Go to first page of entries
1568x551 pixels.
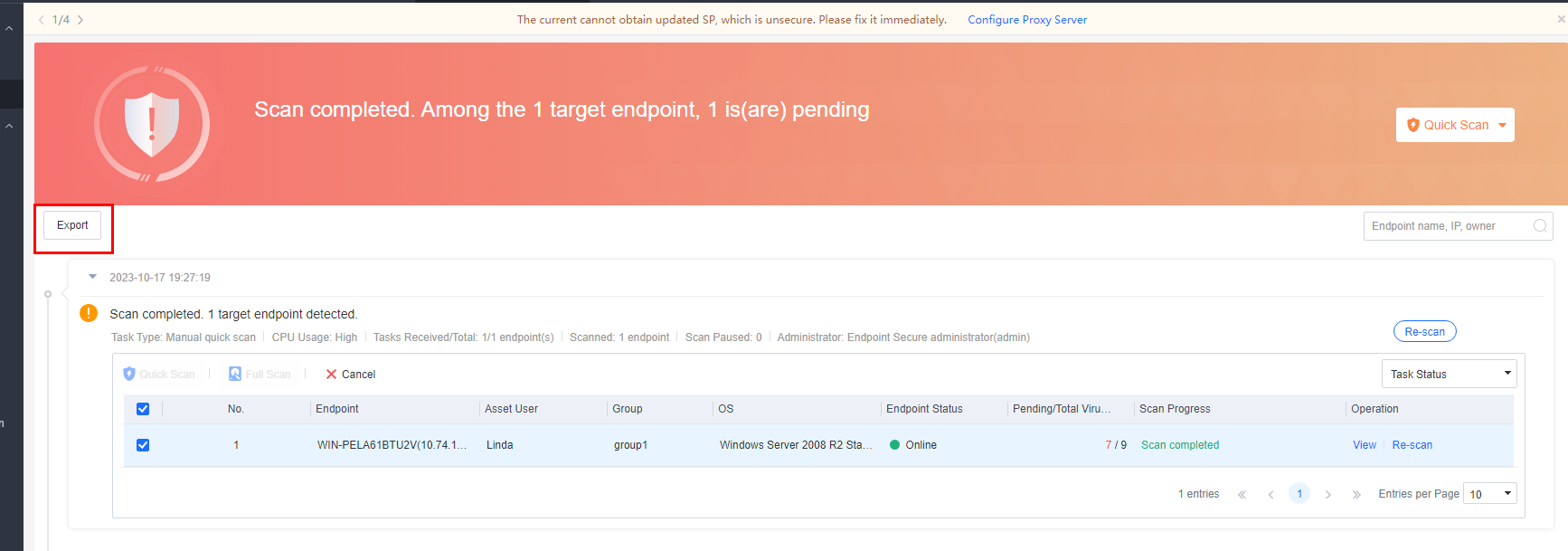[x=1242, y=494]
